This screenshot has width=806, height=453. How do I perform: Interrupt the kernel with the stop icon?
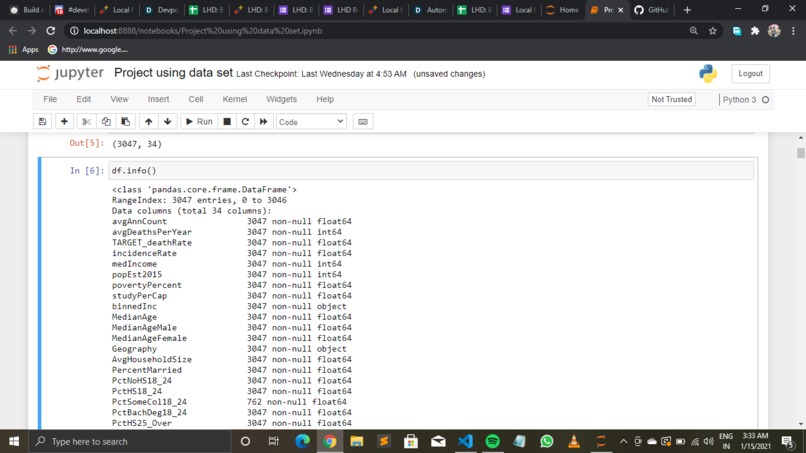(227, 122)
